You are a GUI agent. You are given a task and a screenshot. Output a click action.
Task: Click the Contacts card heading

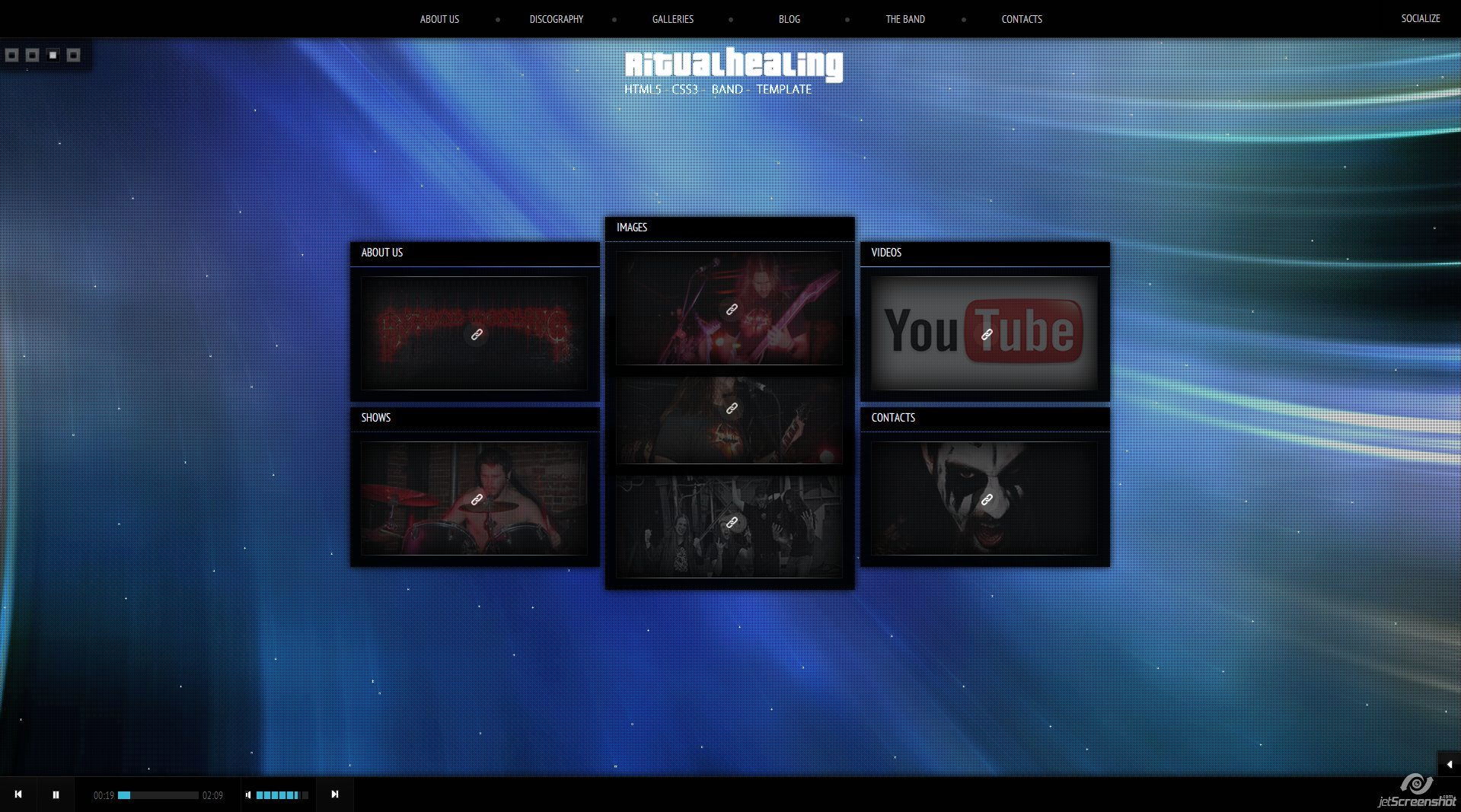(x=893, y=418)
